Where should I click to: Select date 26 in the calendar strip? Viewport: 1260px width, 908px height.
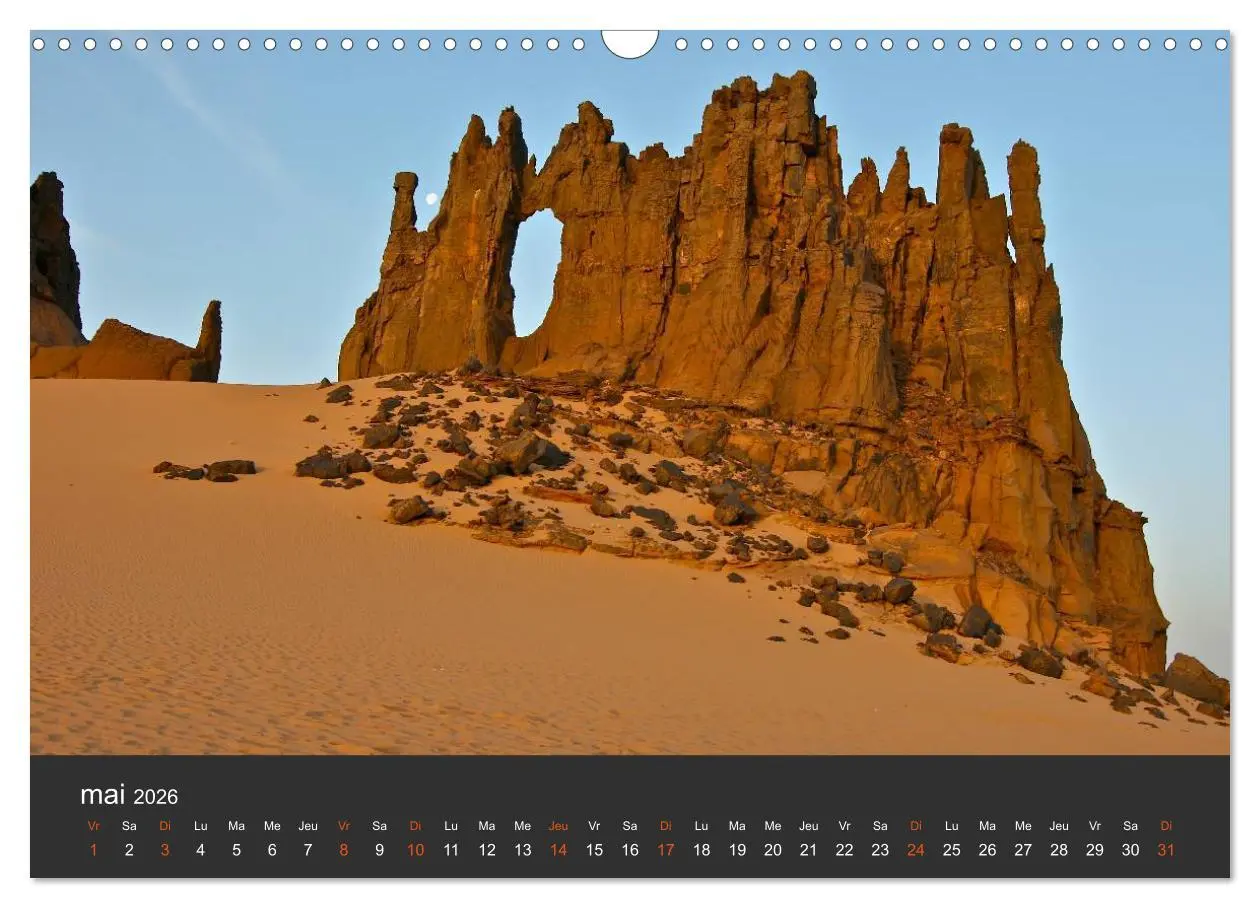987,850
